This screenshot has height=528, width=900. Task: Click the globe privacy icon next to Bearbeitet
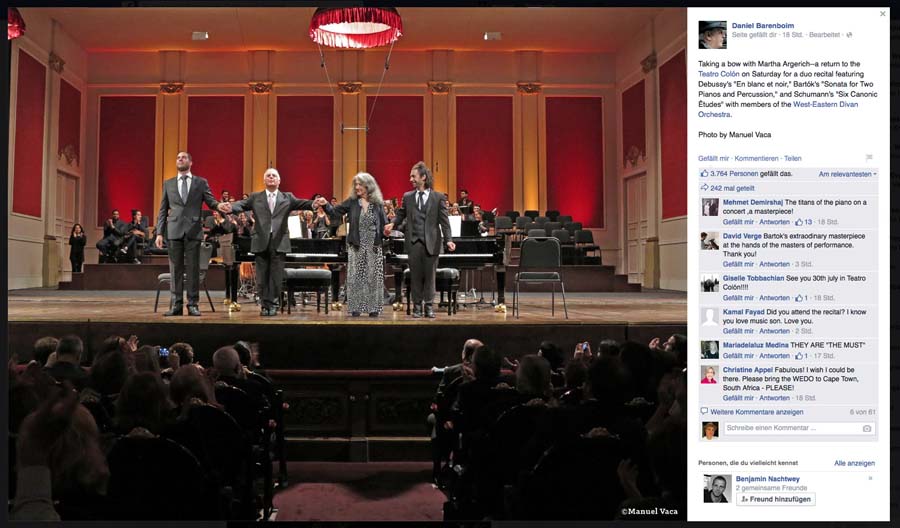coord(849,35)
